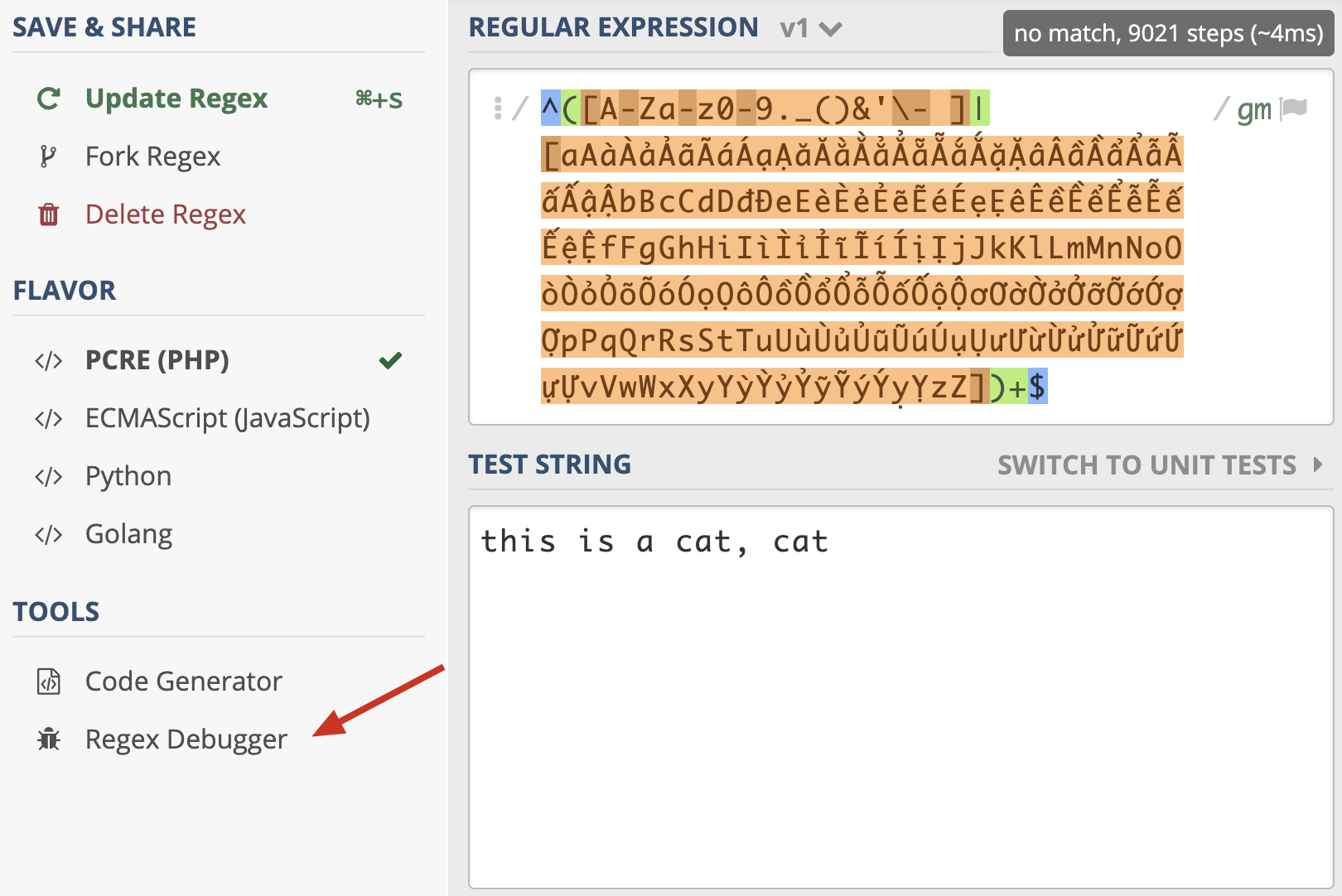Click inside the test string text area
Image resolution: width=1342 pixels, height=896 pixels.
(x=900, y=697)
